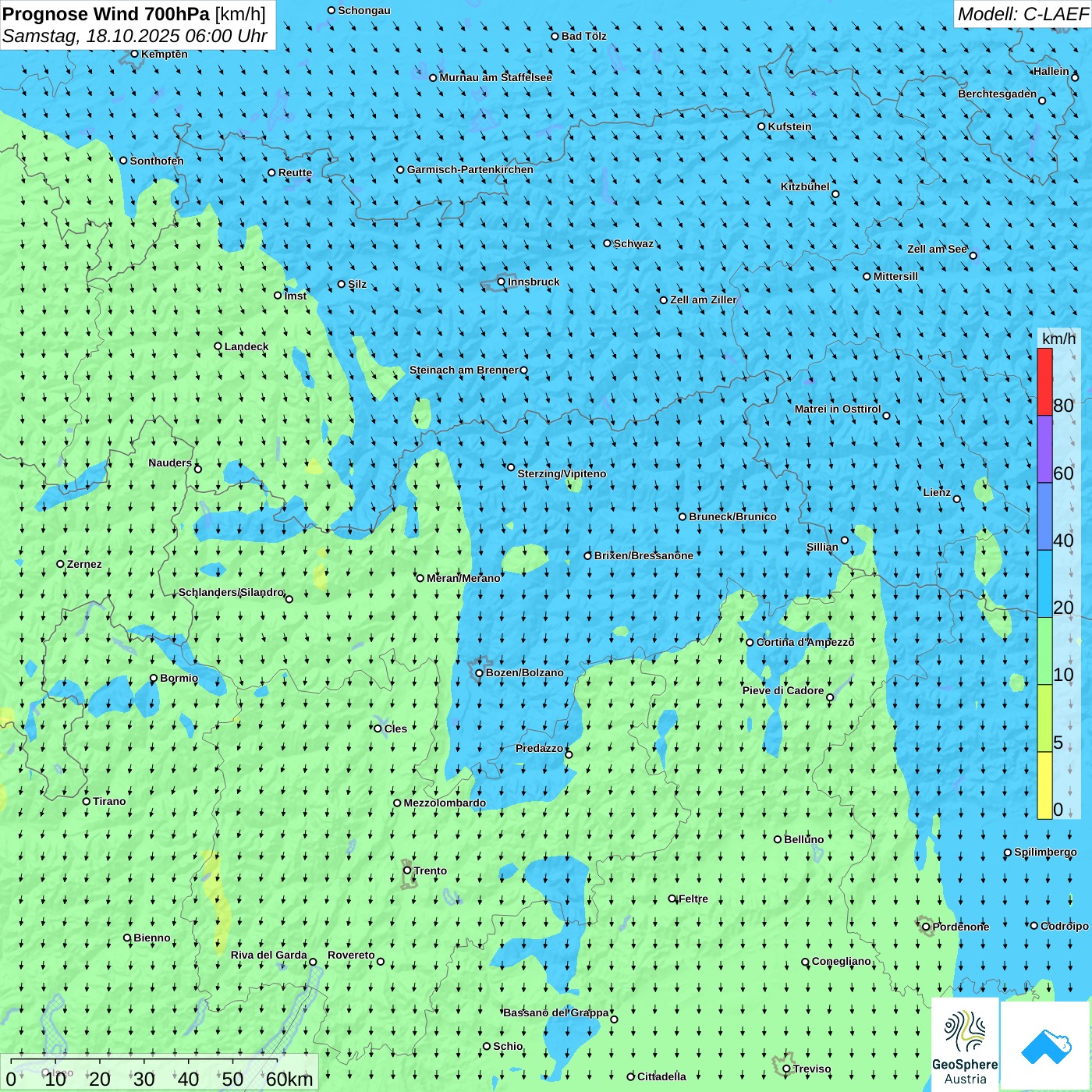
Task: Click the Codroipo label
Action: pyautogui.click(x=1065, y=926)
